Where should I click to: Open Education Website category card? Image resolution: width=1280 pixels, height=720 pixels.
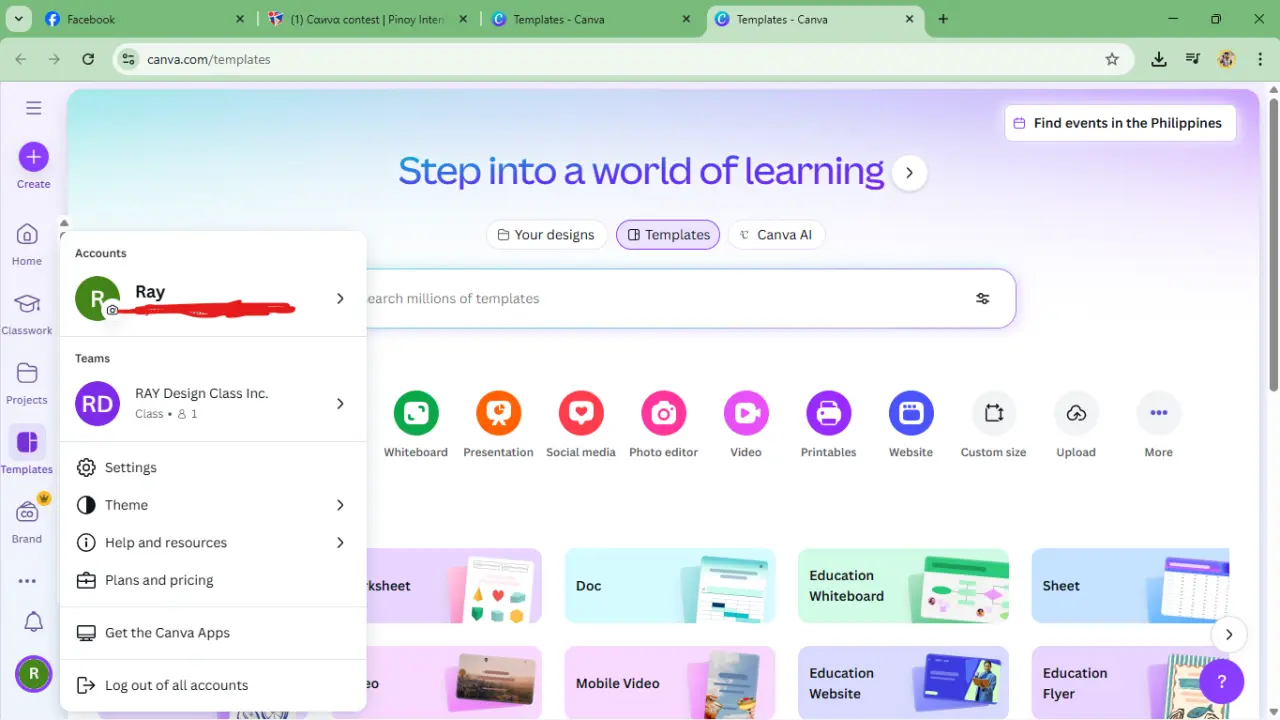(903, 682)
